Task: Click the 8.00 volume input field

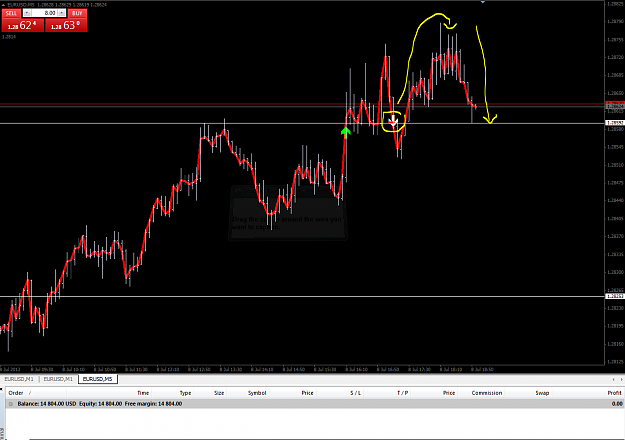Action: [x=44, y=13]
